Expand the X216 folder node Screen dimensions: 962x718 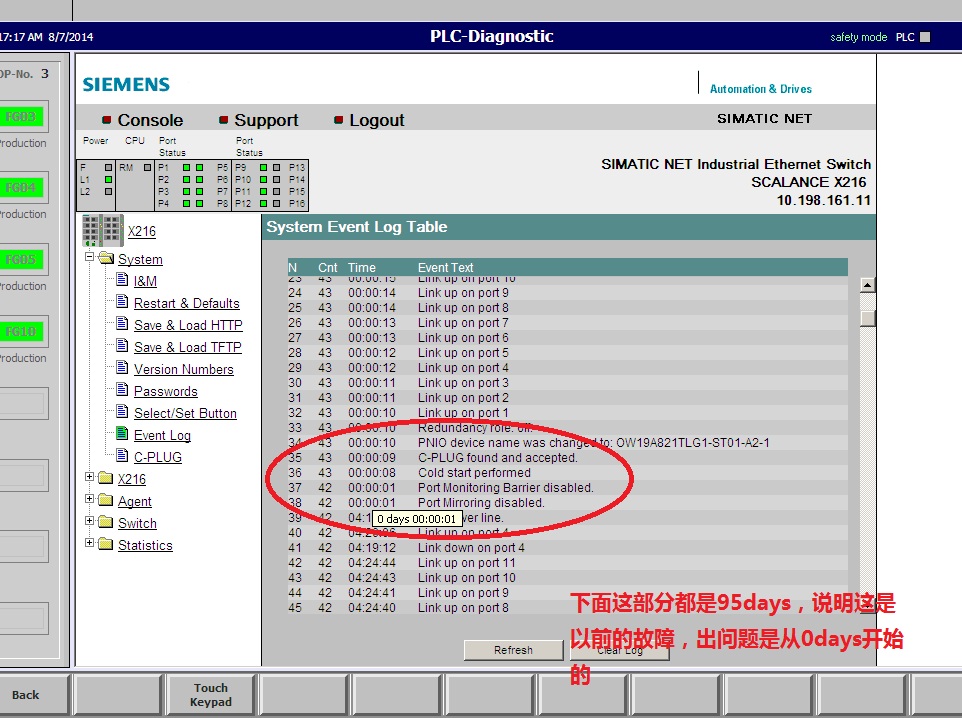pos(90,476)
